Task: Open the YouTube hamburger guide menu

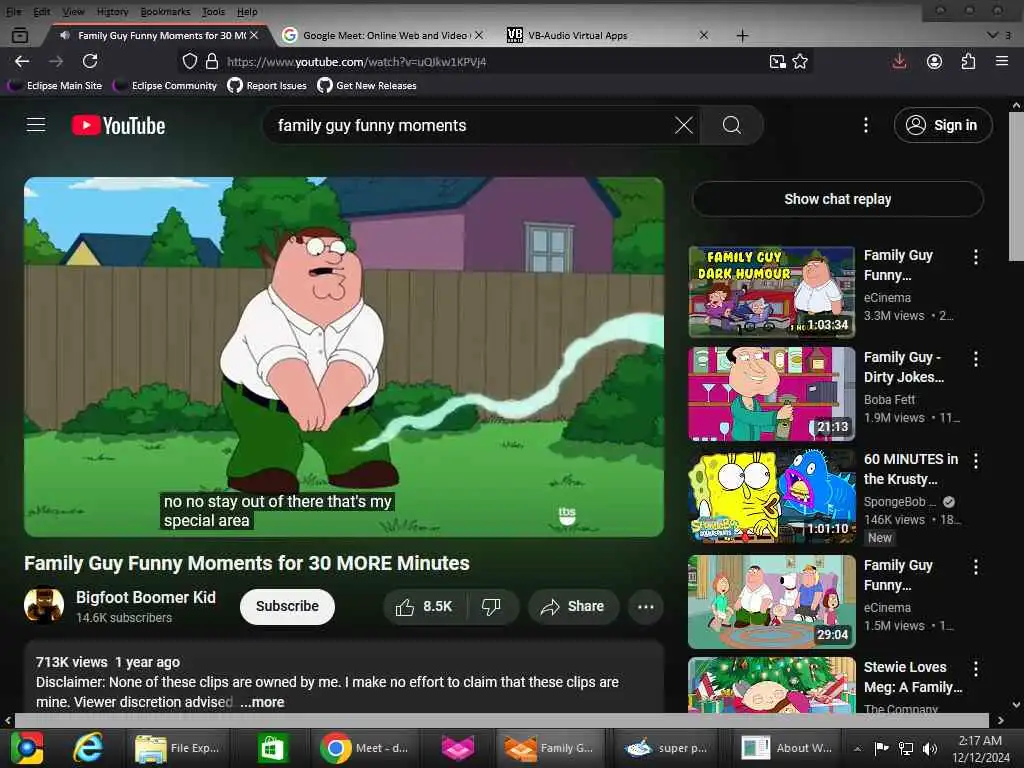Action: pos(36,125)
